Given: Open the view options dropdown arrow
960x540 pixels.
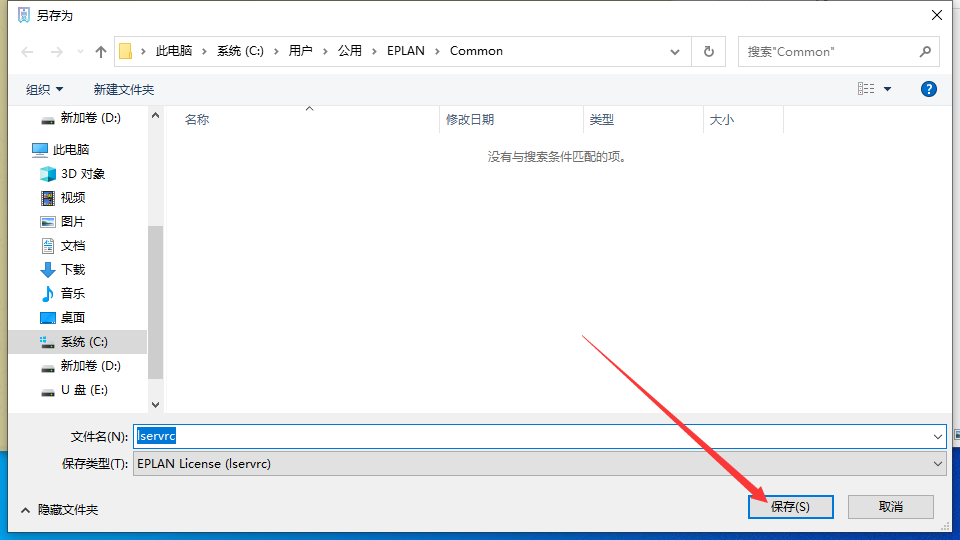Looking at the screenshot, I should click(887, 90).
